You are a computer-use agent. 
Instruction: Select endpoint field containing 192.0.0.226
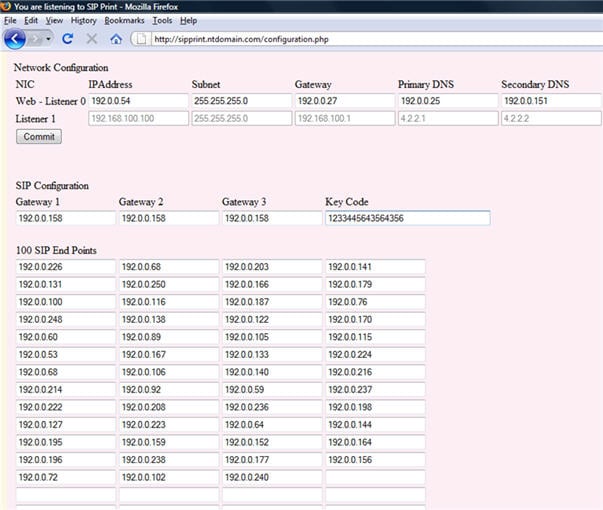66,267
